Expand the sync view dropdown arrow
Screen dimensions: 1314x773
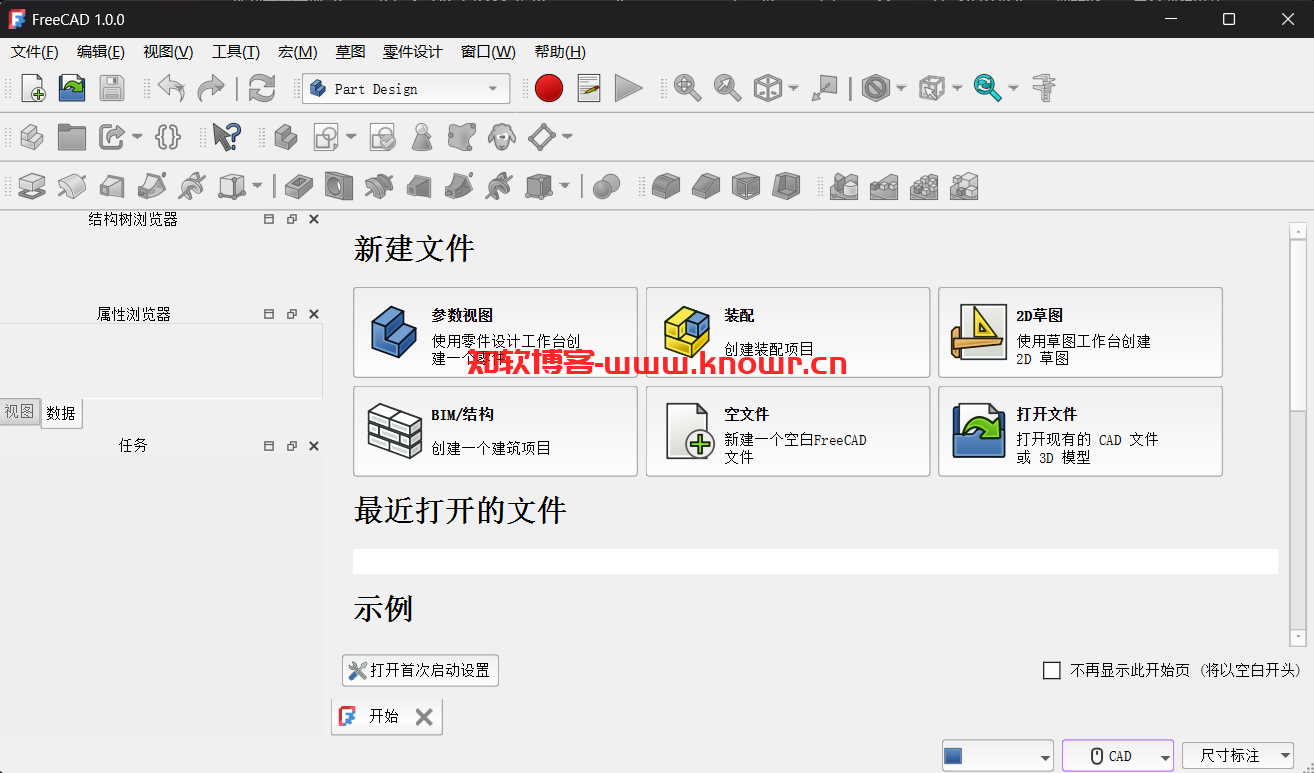[1013, 89]
